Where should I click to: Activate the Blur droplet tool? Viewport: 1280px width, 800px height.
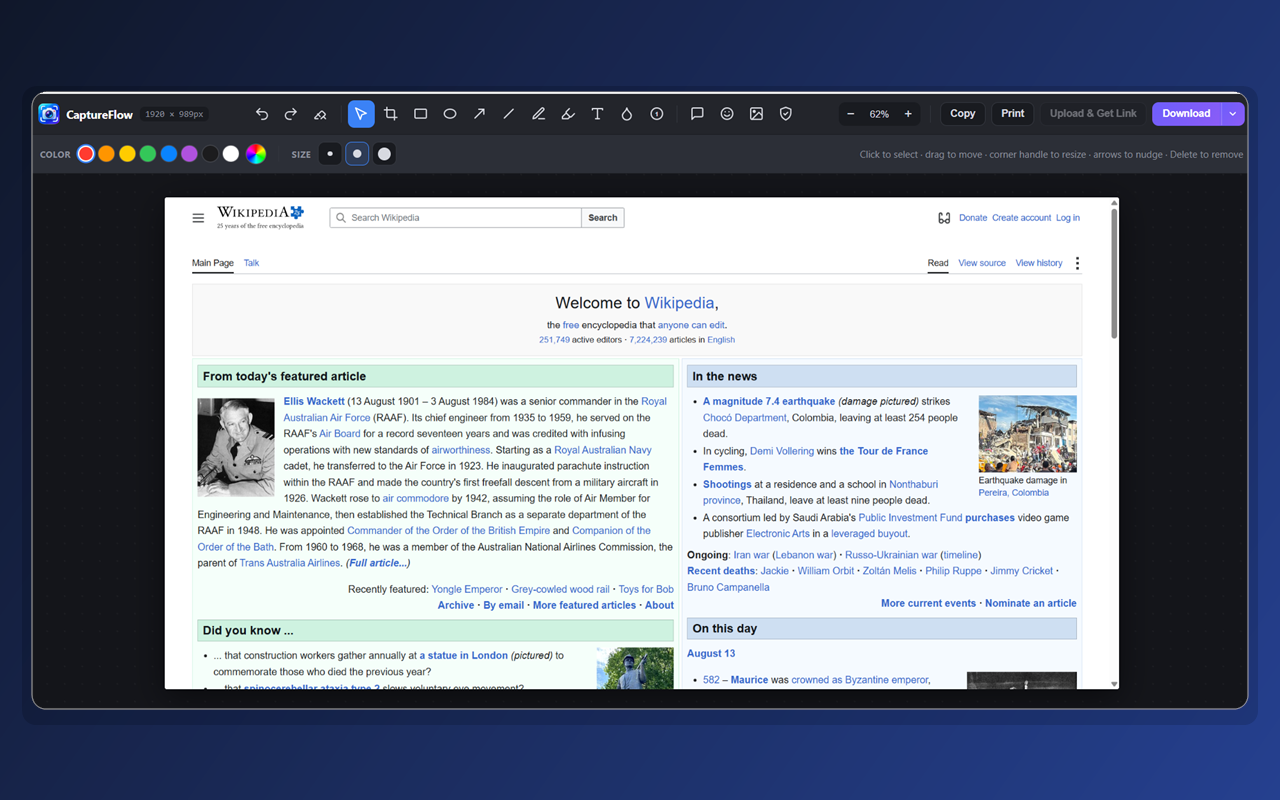627,114
